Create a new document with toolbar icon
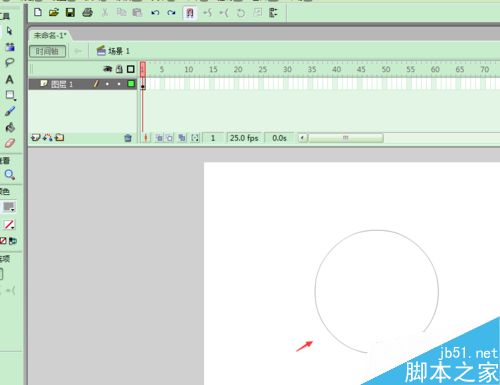 pos(38,13)
